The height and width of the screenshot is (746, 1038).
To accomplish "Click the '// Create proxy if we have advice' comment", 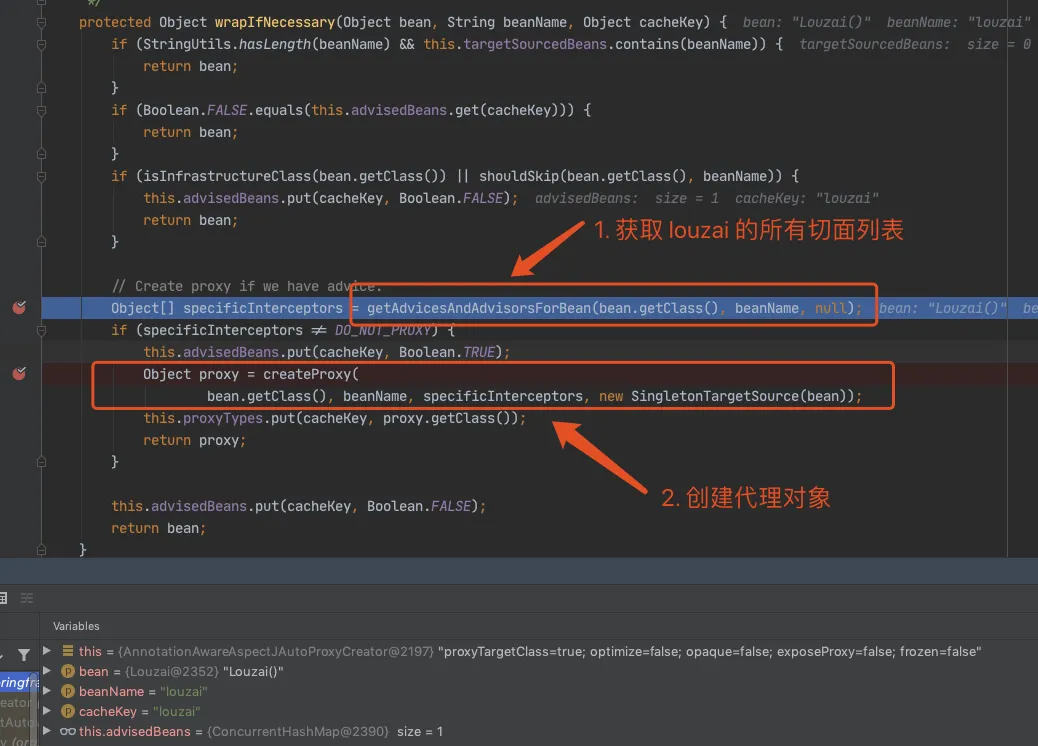I will 247,287.
